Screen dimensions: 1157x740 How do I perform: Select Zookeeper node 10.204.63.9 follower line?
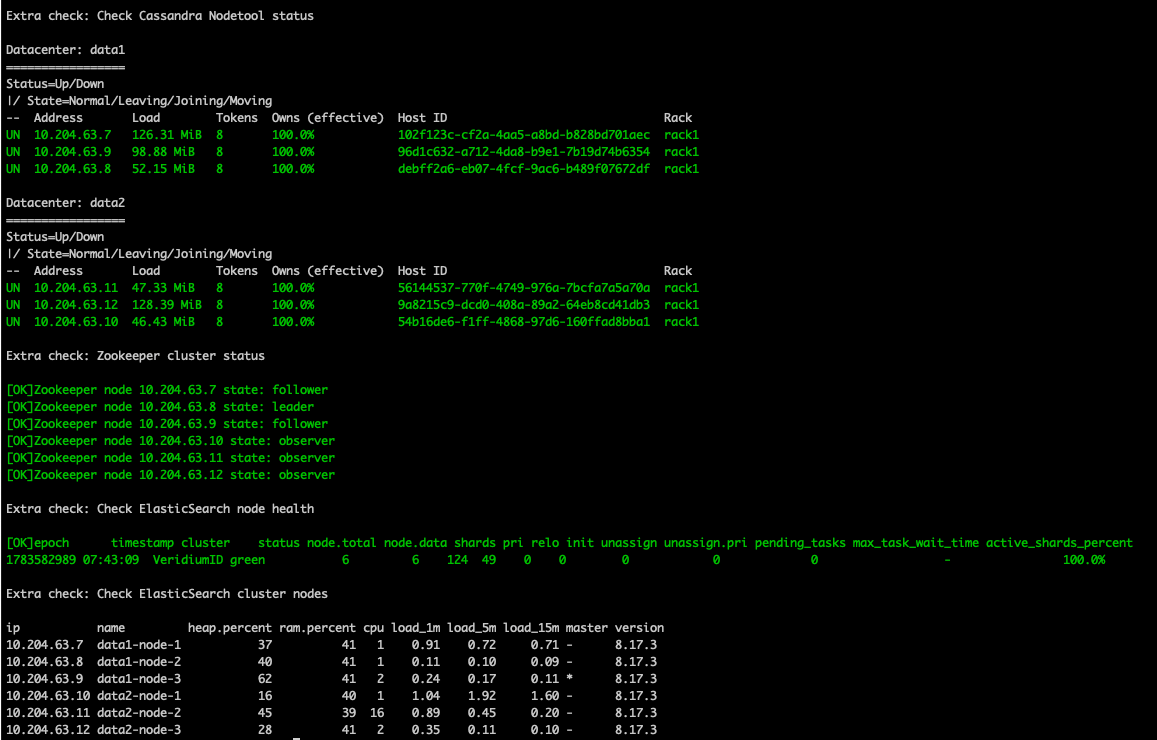coord(167,423)
